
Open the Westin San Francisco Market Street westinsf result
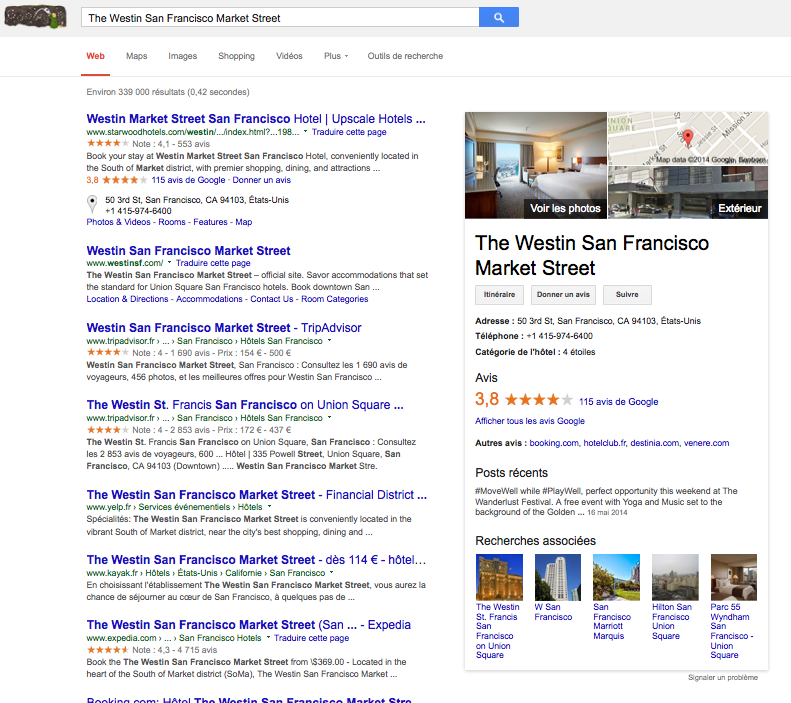point(188,251)
